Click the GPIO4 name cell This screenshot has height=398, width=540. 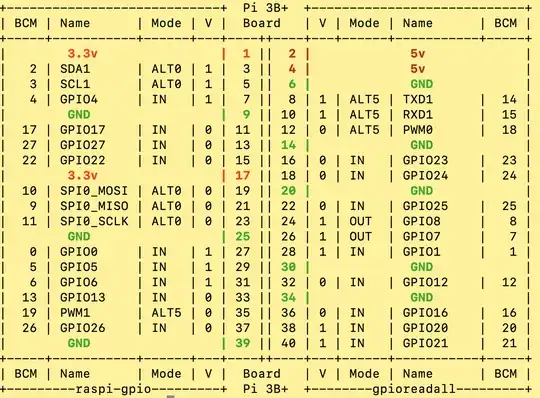[x=79, y=100]
